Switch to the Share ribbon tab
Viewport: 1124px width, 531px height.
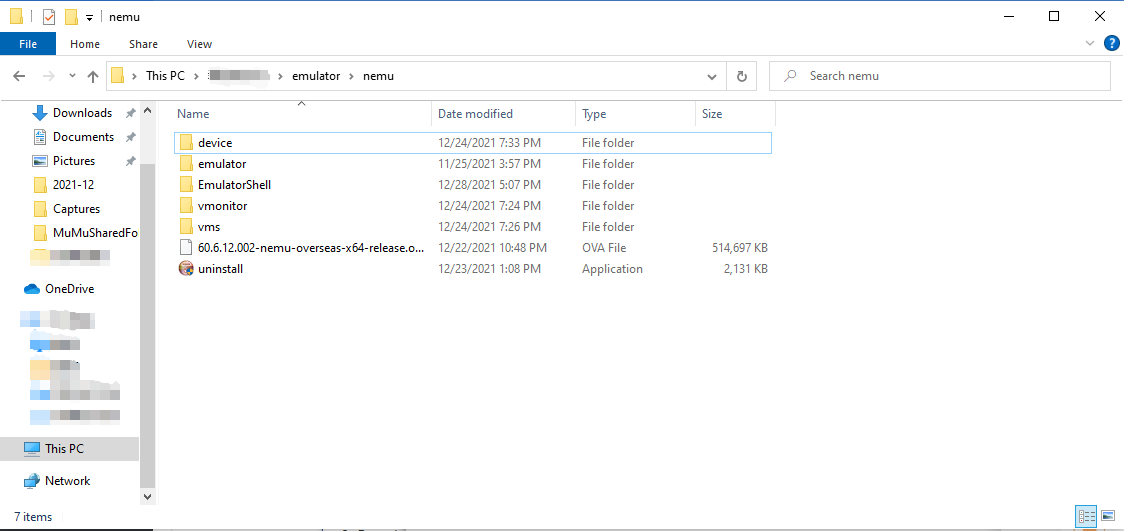[143, 44]
